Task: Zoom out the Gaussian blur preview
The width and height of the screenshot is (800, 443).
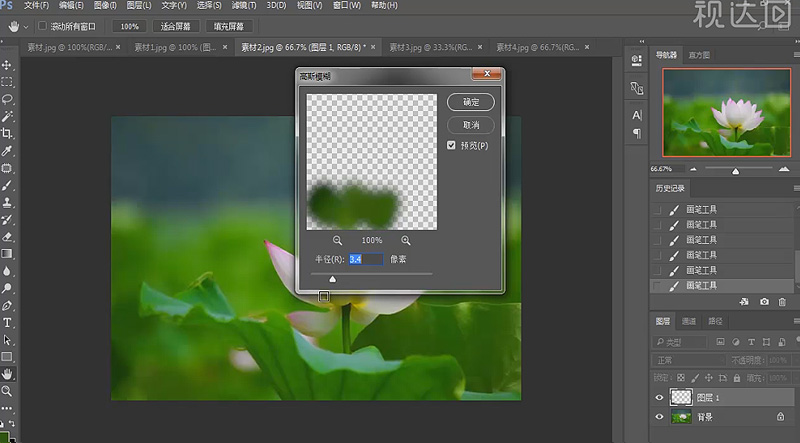Action: (337, 240)
